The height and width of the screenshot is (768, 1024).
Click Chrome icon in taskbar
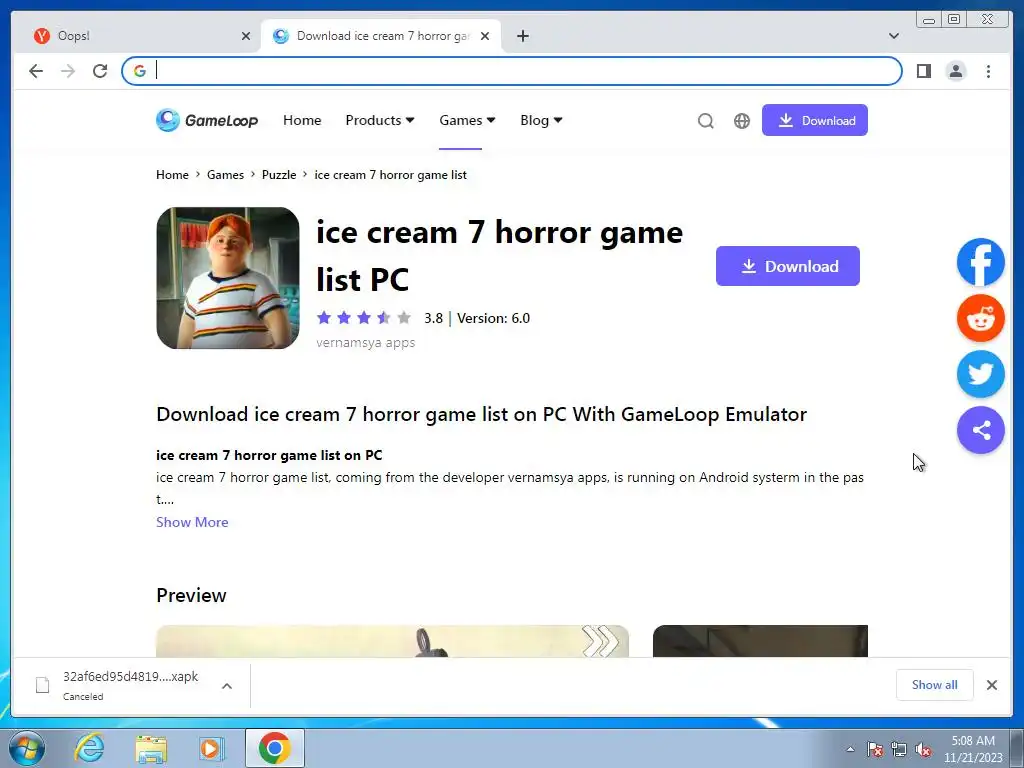pyautogui.click(x=274, y=748)
